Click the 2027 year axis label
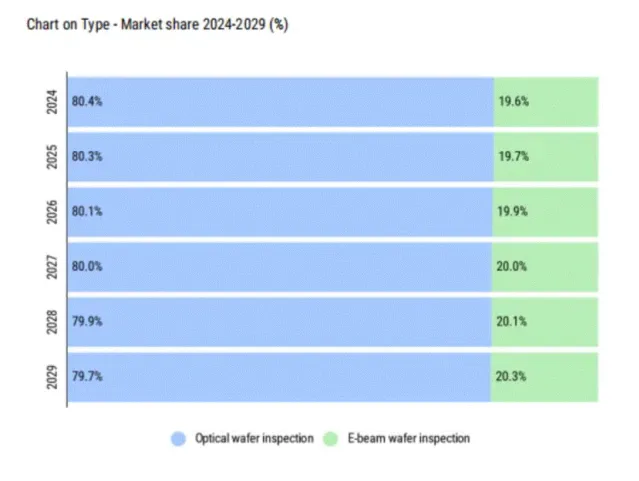Image resolution: width=639 pixels, height=481 pixels. (53, 267)
